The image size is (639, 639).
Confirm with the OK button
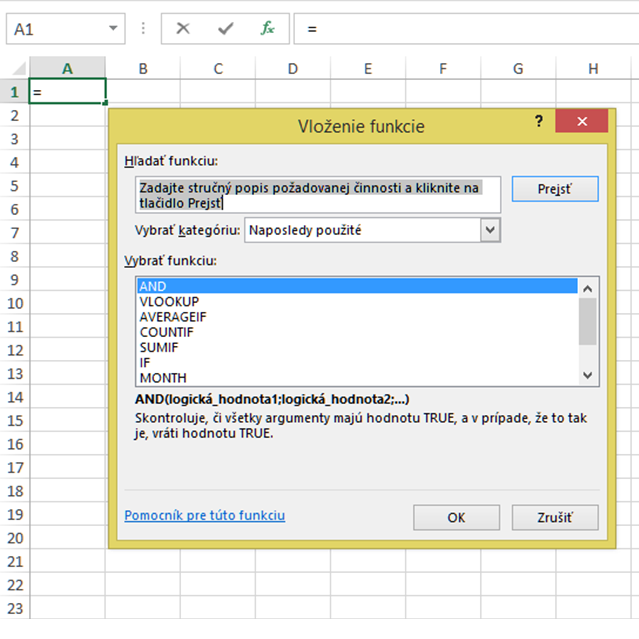click(x=456, y=518)
